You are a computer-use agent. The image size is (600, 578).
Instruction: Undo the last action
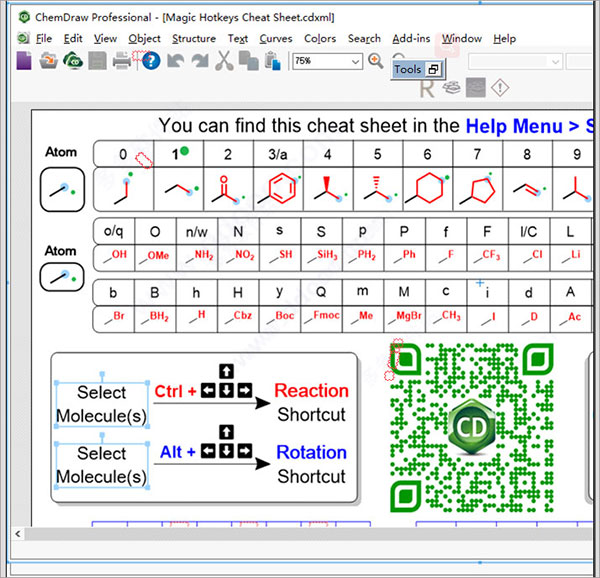176,60
